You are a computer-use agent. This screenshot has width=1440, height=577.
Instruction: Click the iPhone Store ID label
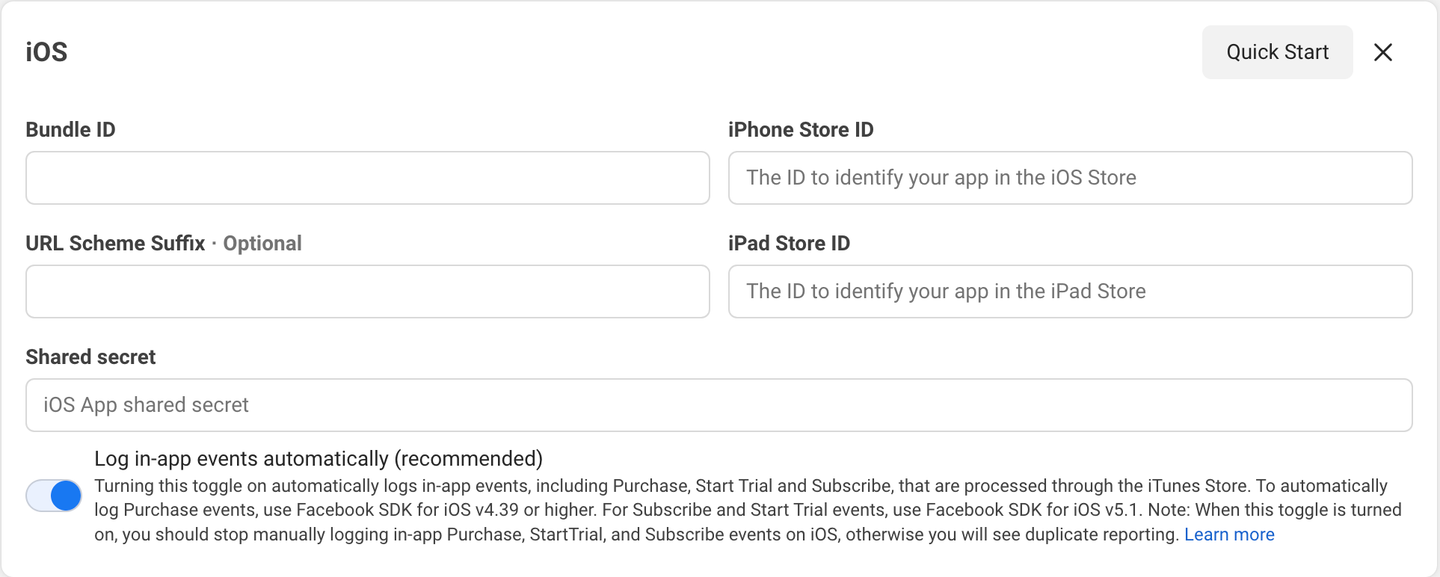(801, 130)
